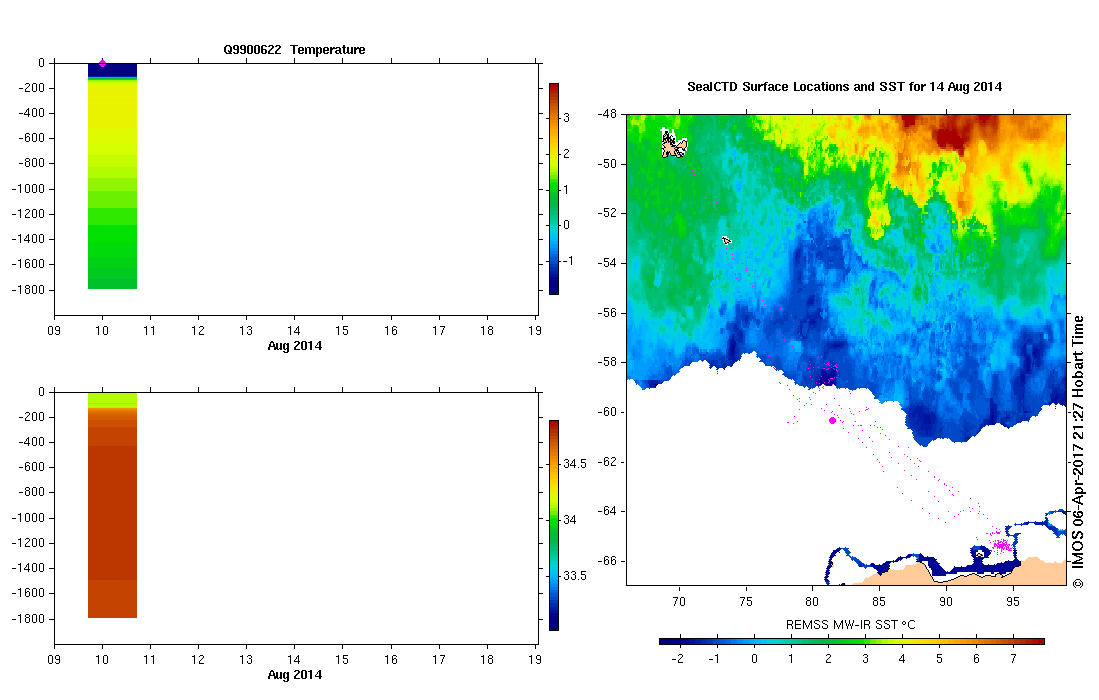
Task: Click the '34' salinity colorbar label
Action: [570, 520]
